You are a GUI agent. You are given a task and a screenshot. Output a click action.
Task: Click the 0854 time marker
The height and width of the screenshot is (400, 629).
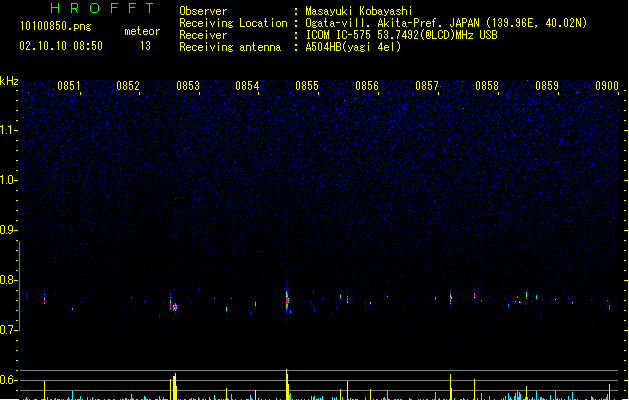coord(247,86)
